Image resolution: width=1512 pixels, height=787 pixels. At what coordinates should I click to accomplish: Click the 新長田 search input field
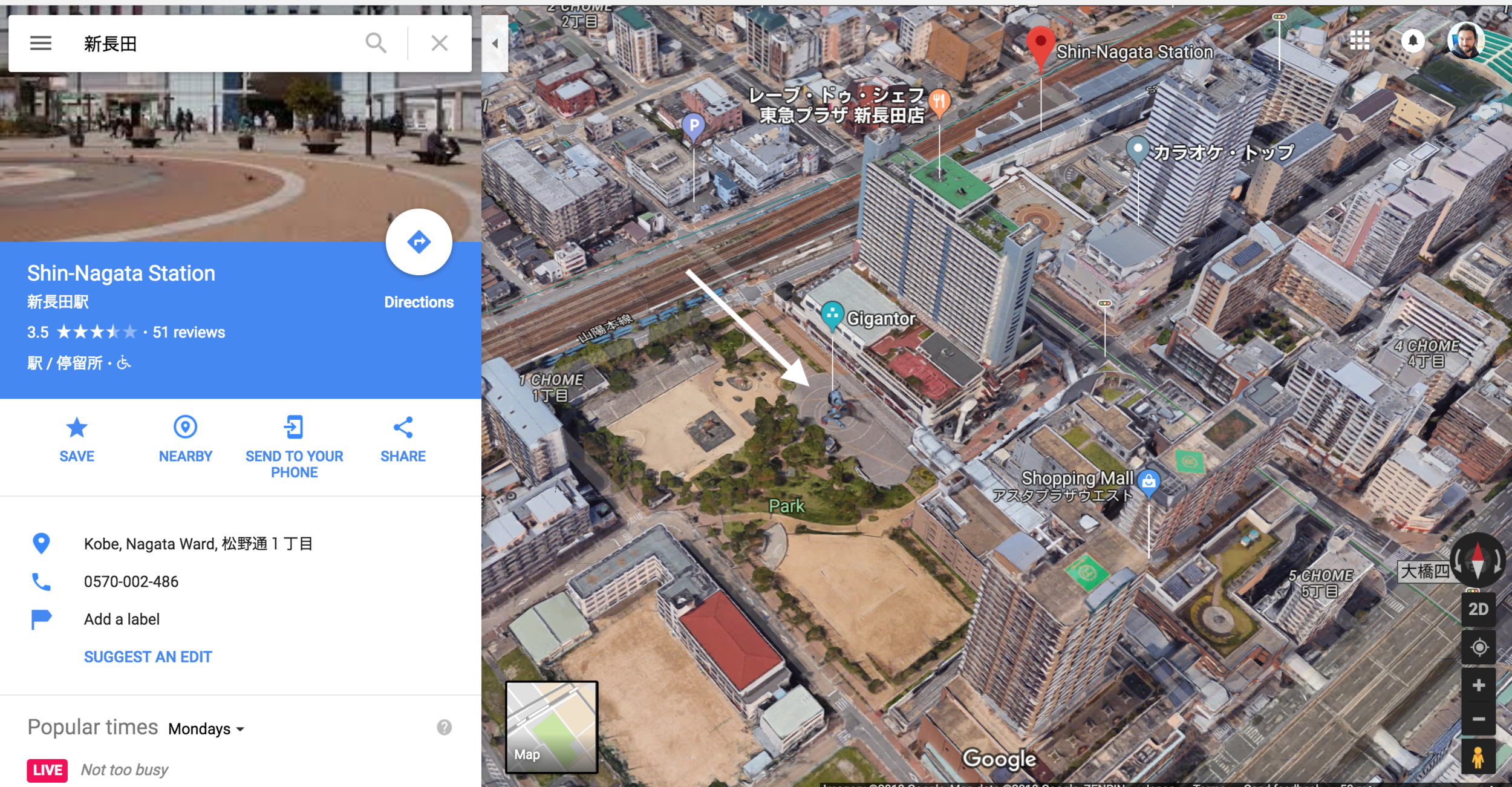click(x=218, y=44)
